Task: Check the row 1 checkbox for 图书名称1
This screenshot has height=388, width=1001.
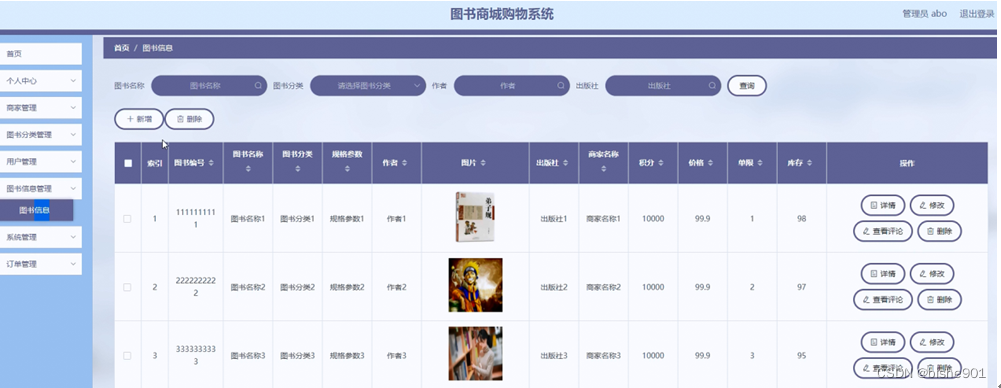Action: (x=127, y=219)
